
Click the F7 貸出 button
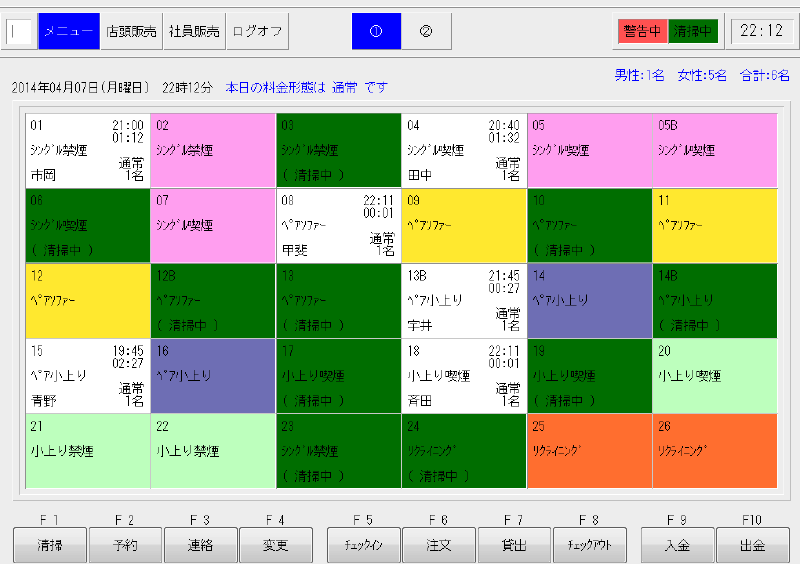[514, 546]
